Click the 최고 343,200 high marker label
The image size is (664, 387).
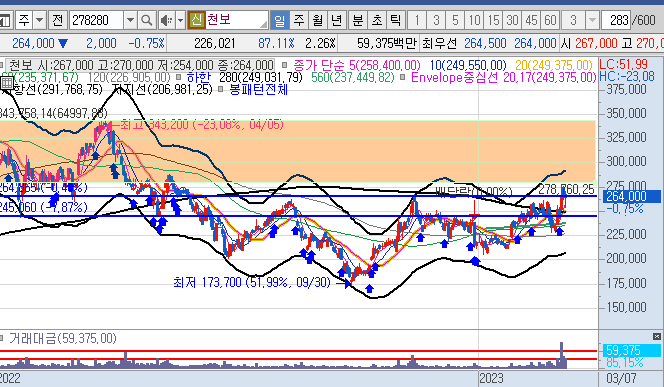(202, 124)
